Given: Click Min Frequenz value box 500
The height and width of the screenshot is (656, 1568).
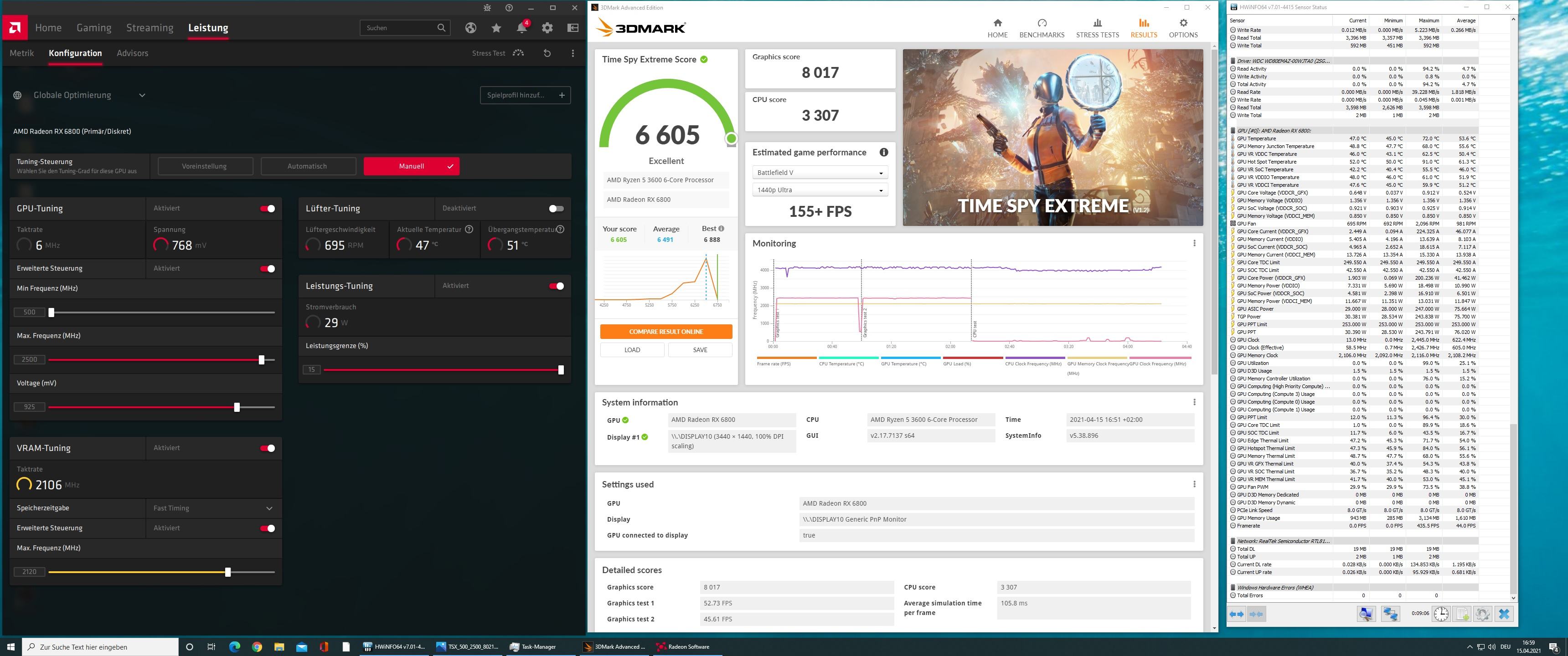Looking at the screenshot, I should click(x=29, y=312).
